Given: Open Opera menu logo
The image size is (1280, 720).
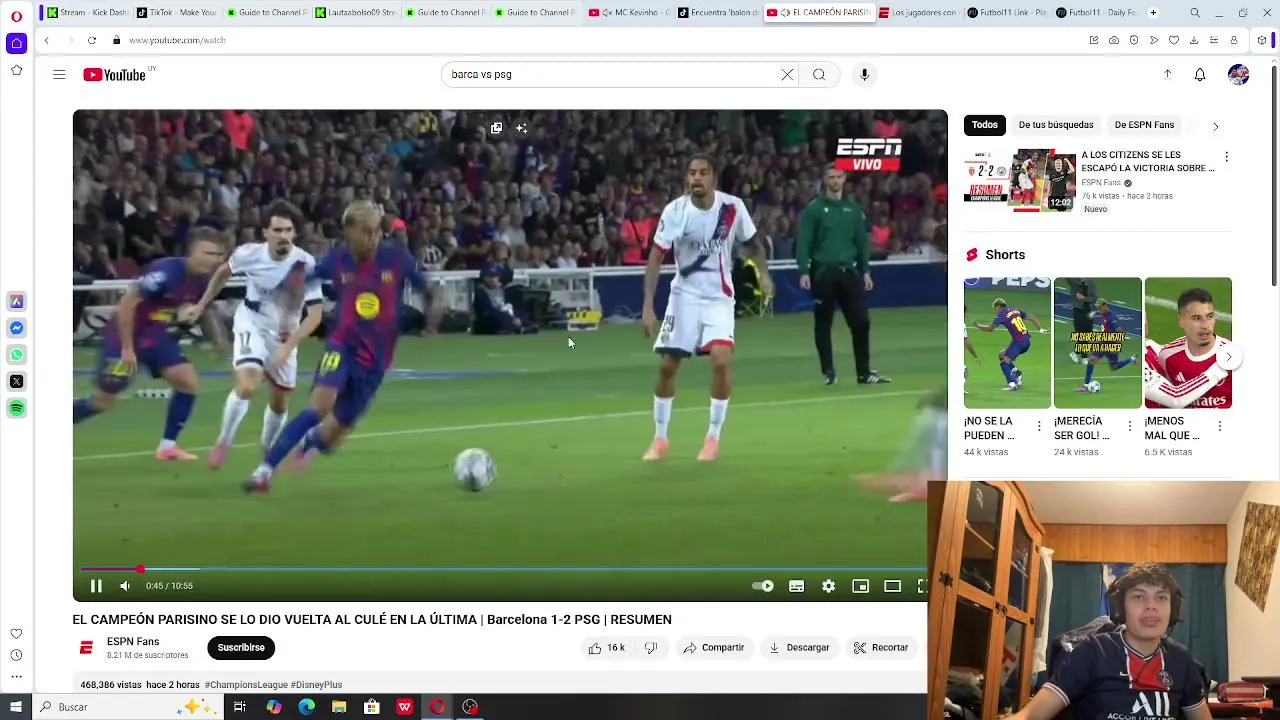Looking at the screenshot, I should [x=16, y=16].
